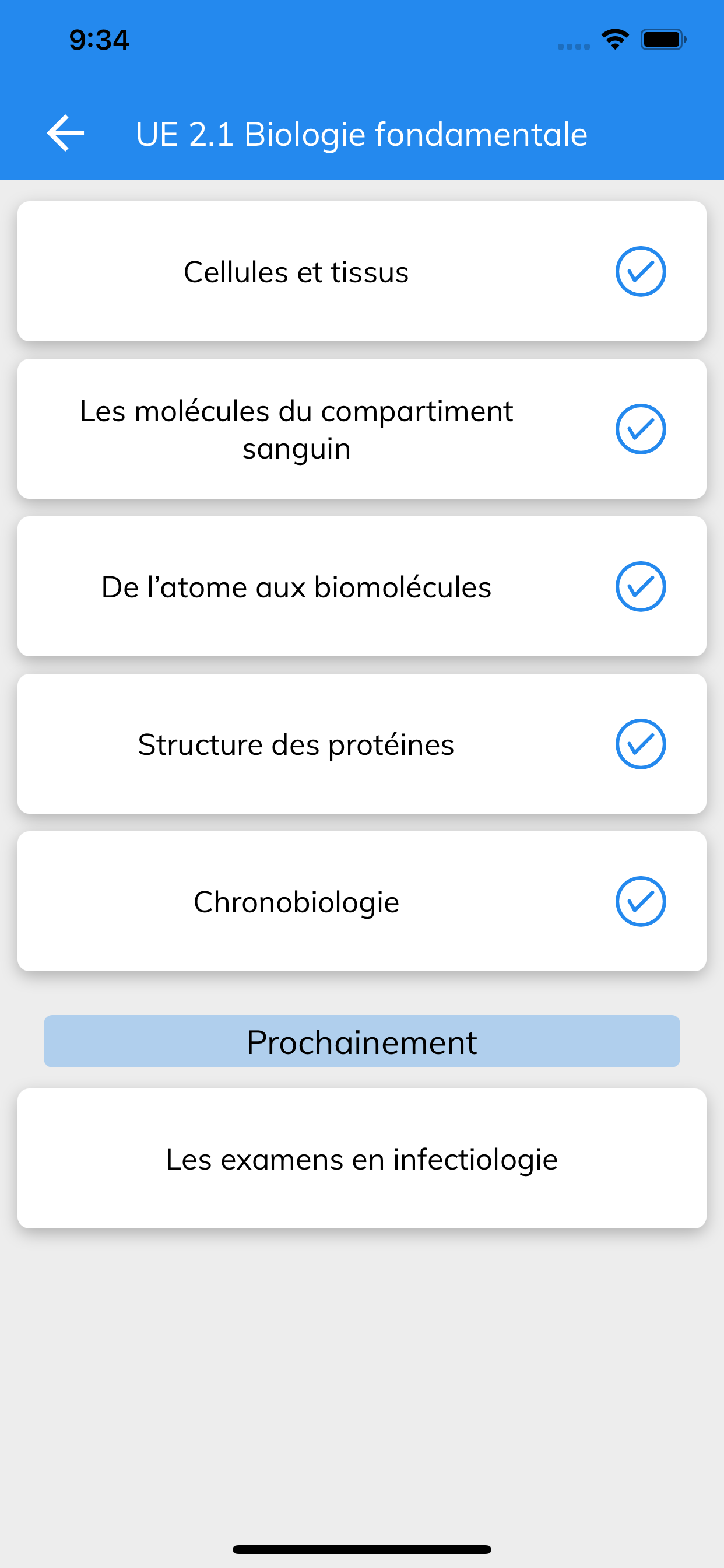Tap the checkmark beside Les molécules du compartiment sanguin
The height and width of the screenshot is (1568, 724).
pyautogui.click(x=641, y=429)
